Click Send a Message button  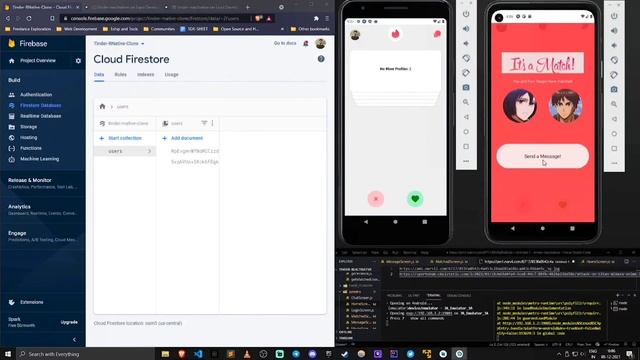tap(542, 156)
